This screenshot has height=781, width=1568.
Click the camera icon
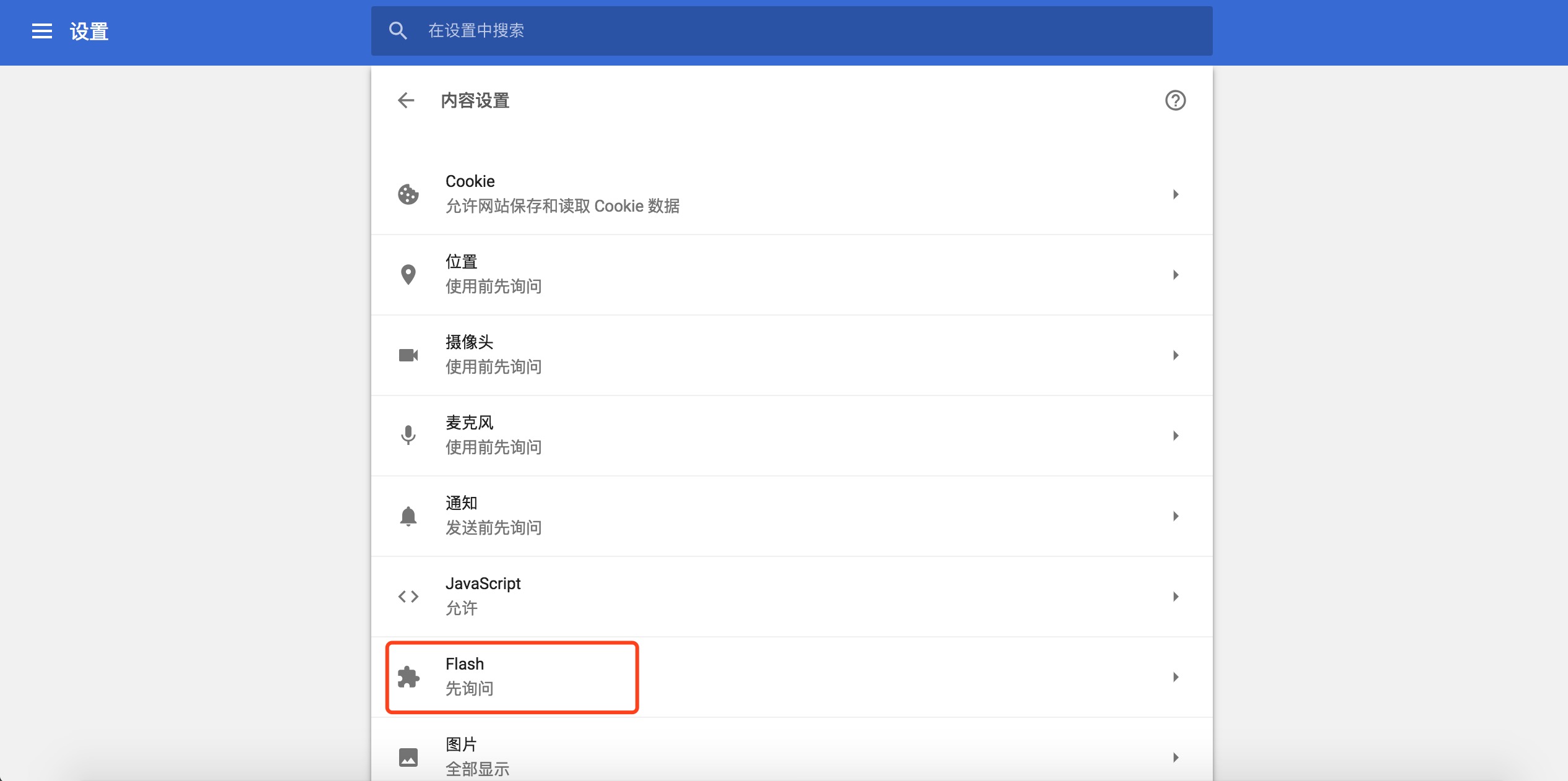(408, 355)
